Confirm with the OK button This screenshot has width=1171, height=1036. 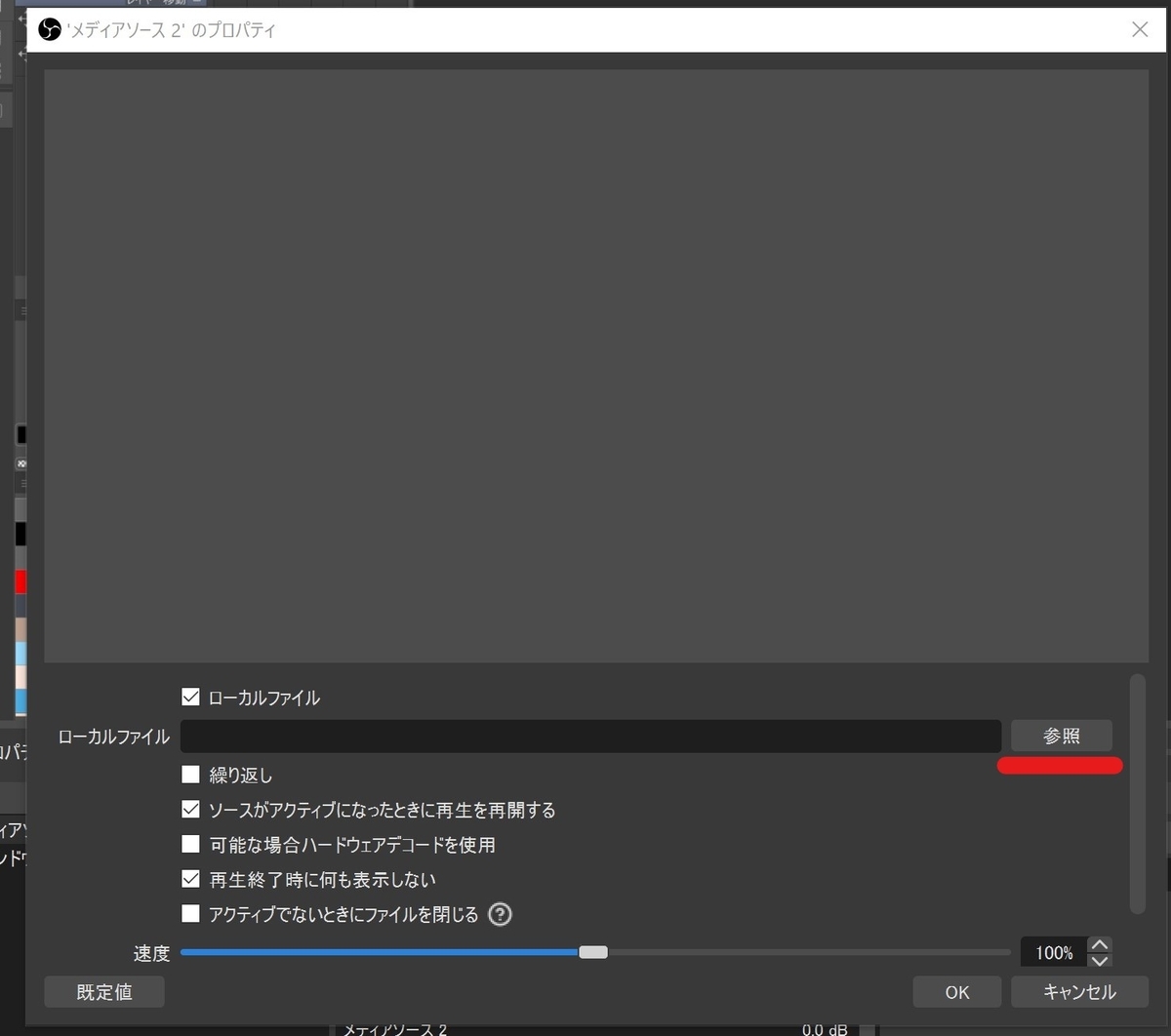[957, 992]
